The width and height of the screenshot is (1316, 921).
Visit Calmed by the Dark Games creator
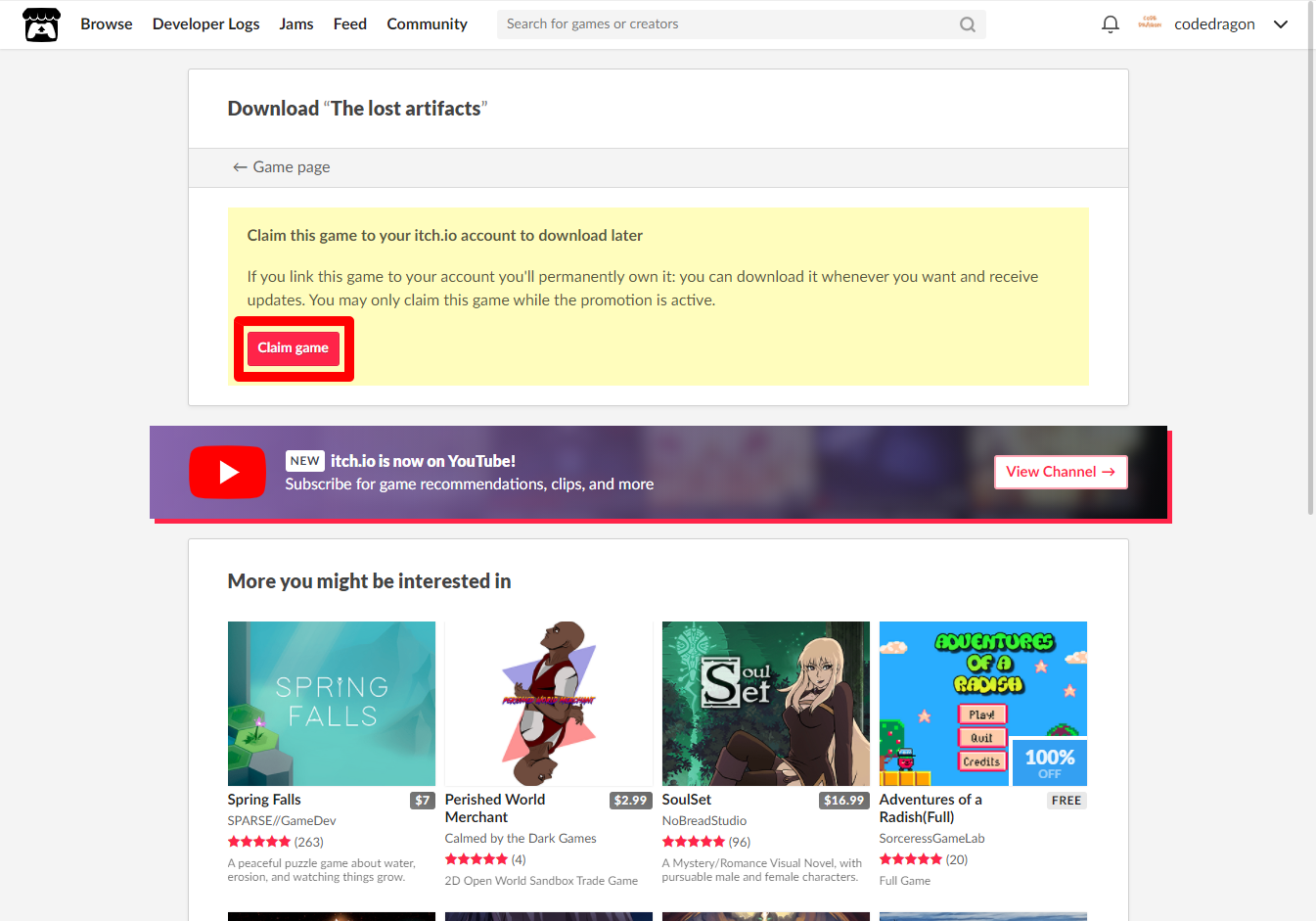coord(521,839)
